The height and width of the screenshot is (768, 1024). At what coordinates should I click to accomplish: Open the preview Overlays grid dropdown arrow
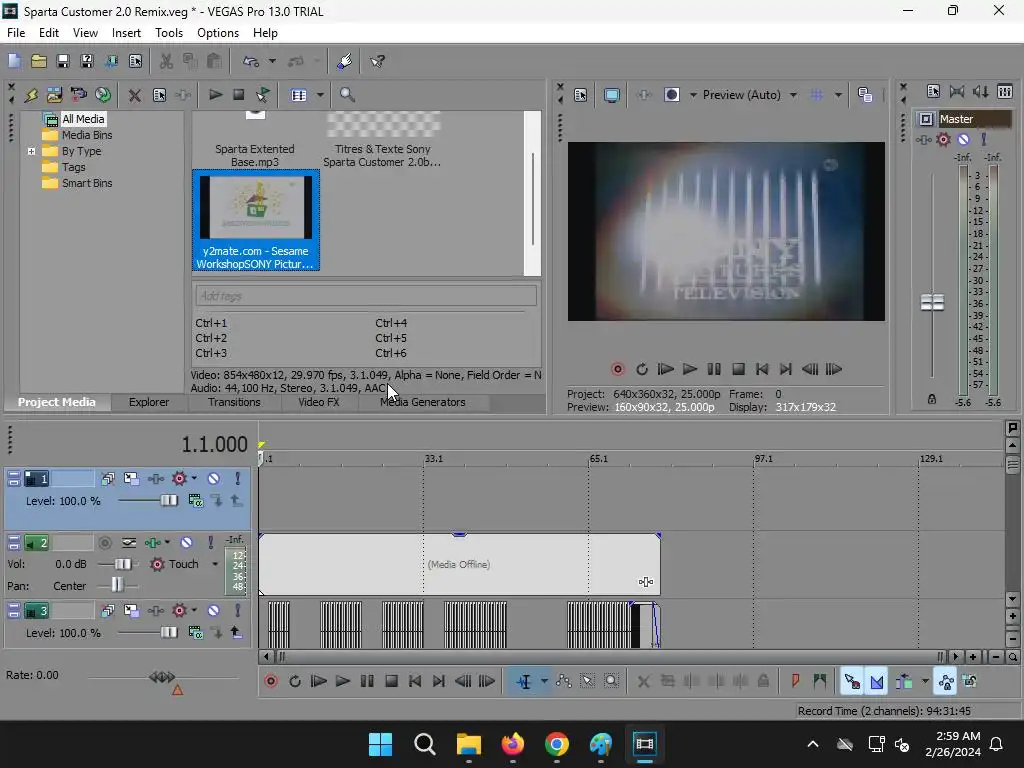coord(838,95)
